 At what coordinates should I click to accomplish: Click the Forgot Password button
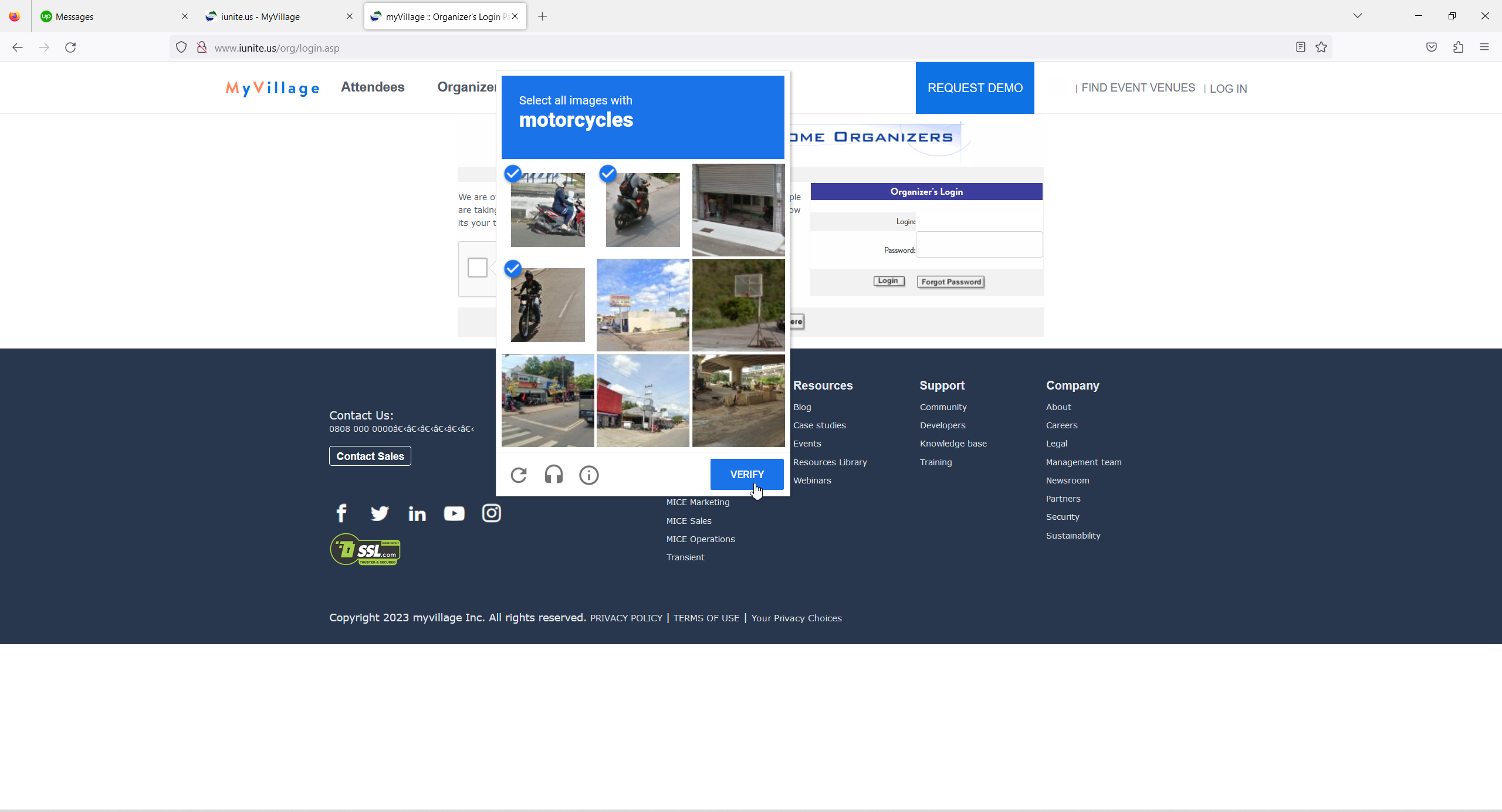coord(950,282)
